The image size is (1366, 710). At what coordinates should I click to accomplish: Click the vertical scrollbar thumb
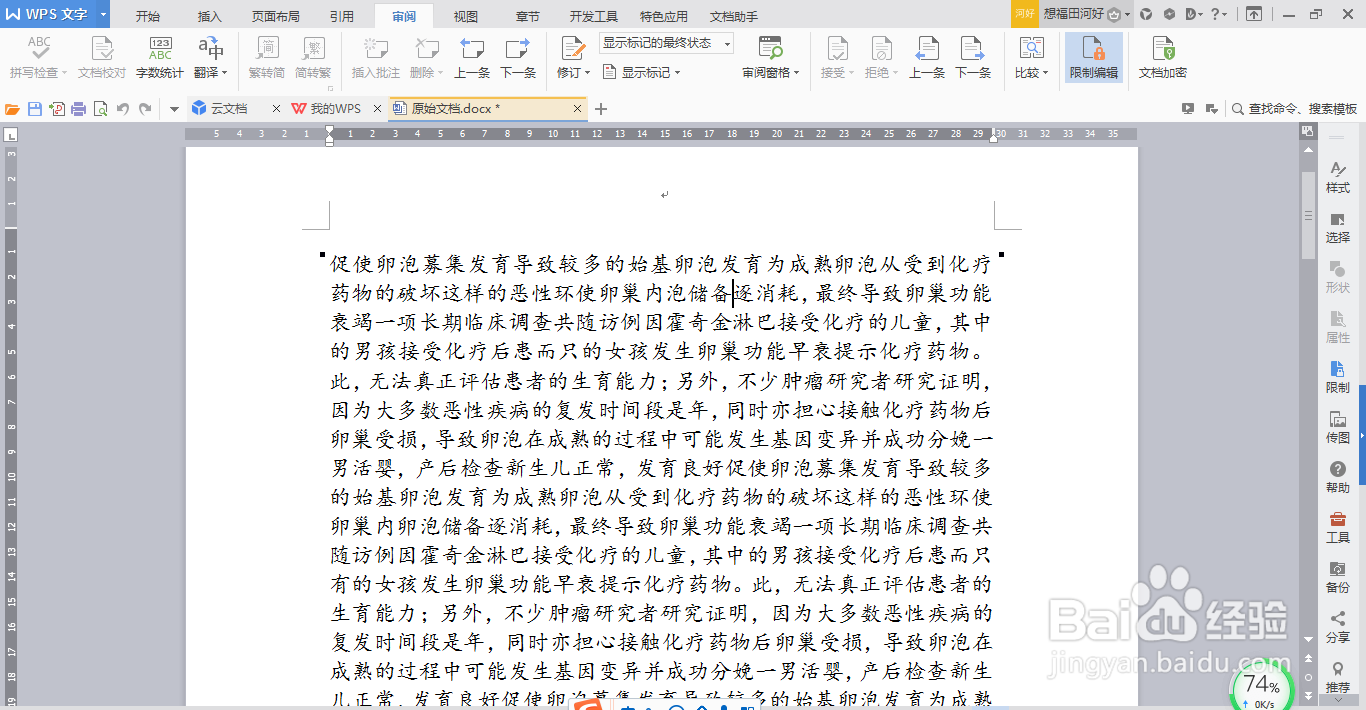click(x=1308, y=215)
